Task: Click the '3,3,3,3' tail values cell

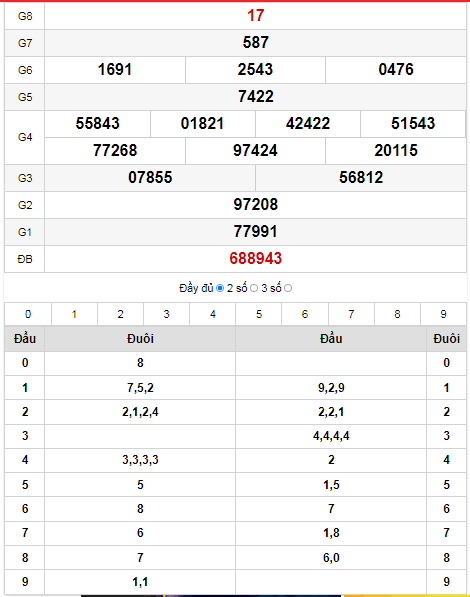Action: coord(140,460)
